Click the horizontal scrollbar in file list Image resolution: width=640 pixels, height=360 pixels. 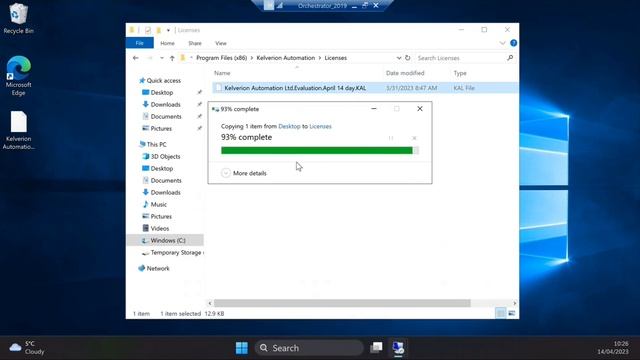[x=342, y=303]
